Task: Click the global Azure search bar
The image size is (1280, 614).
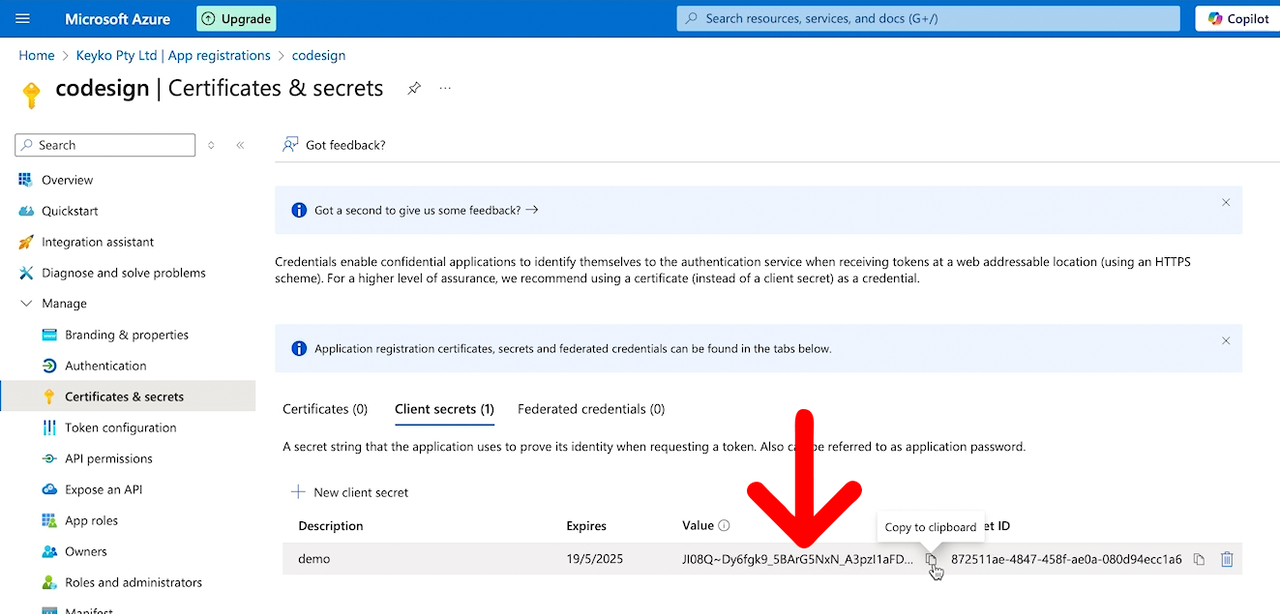Action: (926, 18)
